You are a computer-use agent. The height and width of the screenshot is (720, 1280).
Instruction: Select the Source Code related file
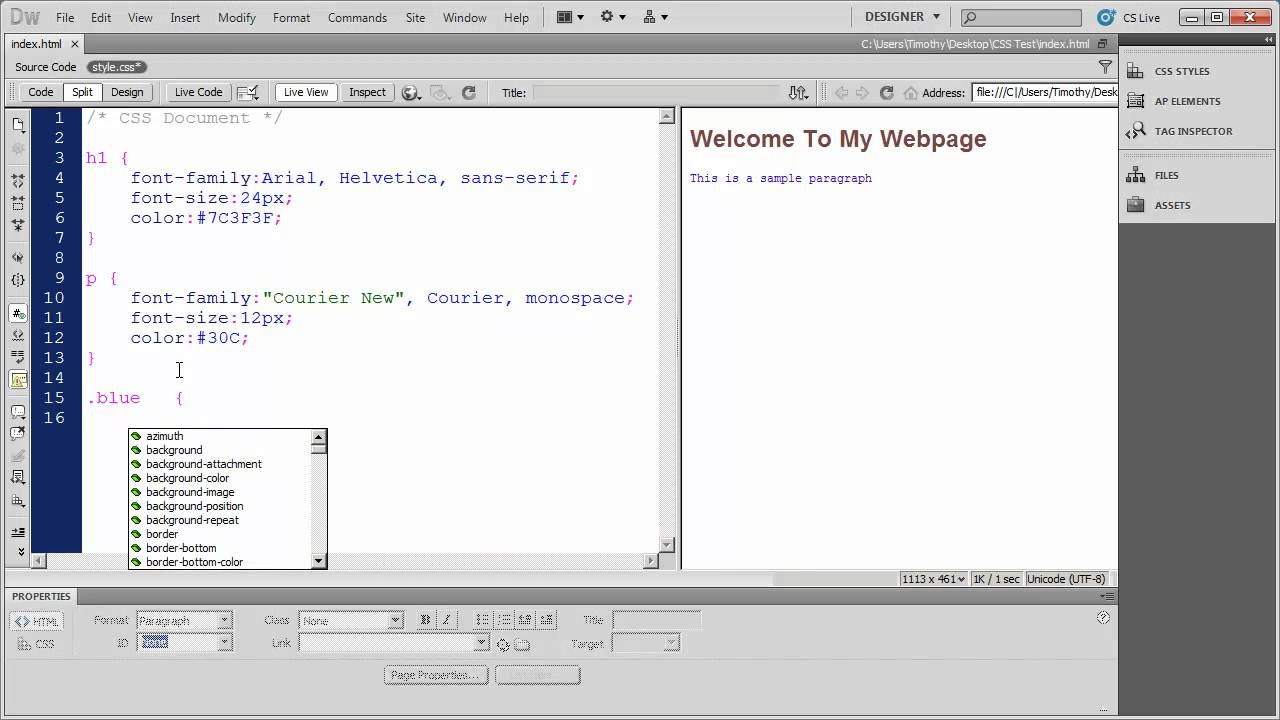tap(46, 67)
